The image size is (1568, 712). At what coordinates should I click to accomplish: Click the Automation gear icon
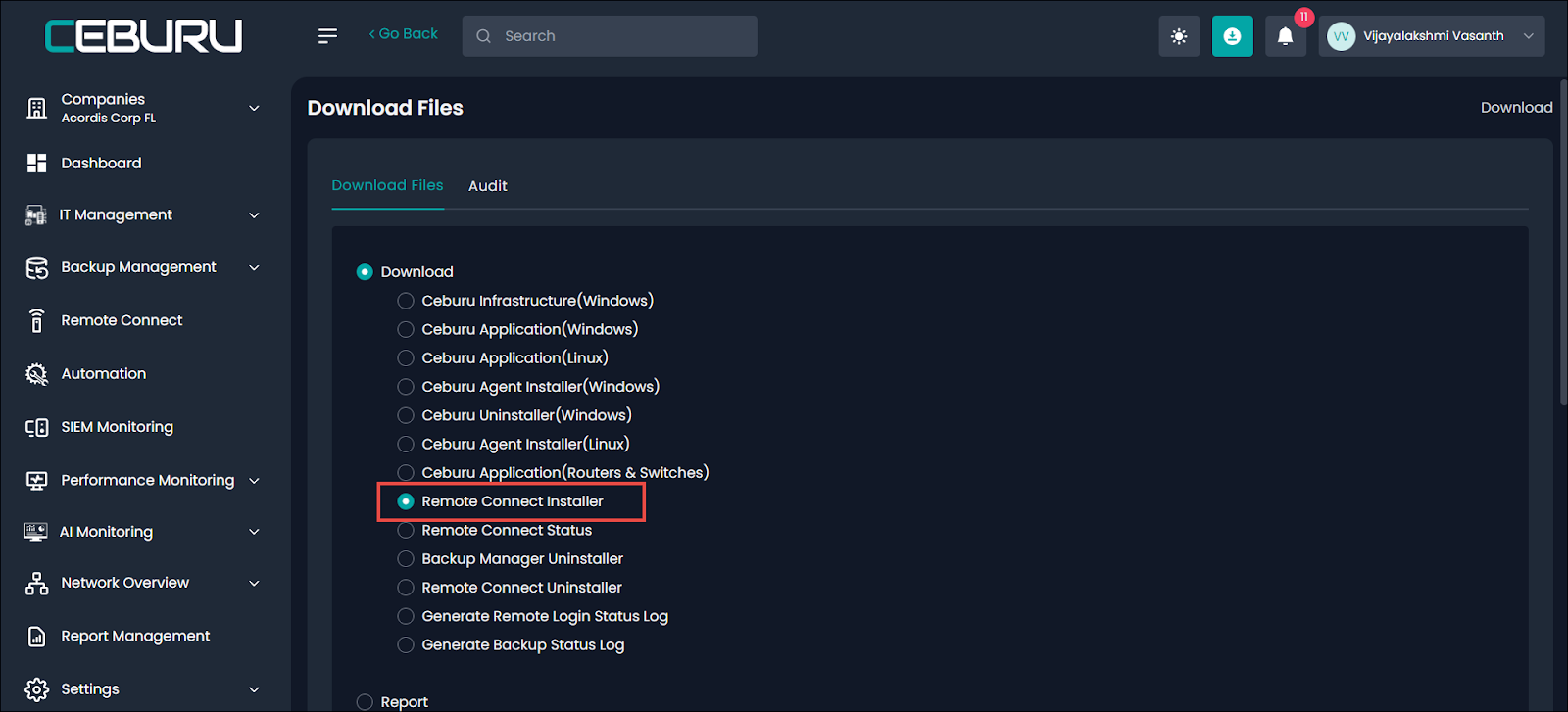tap(36, 373)
